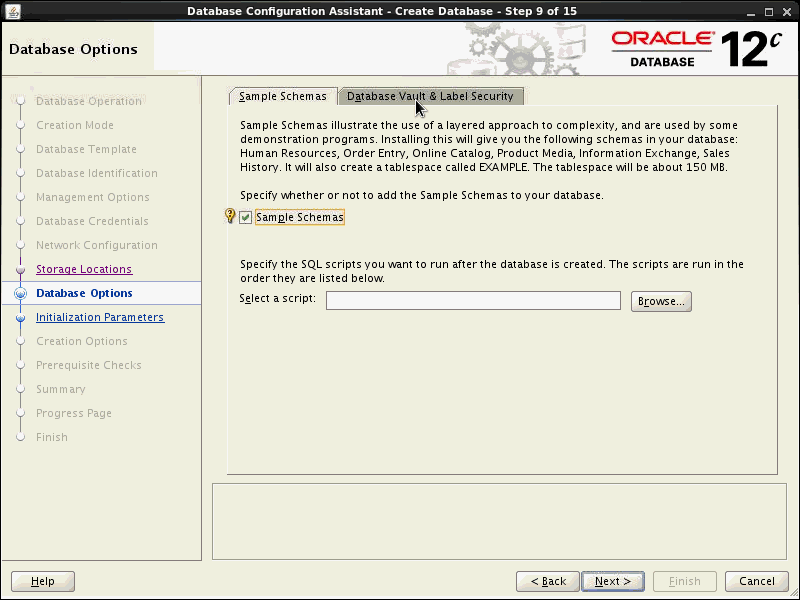Open Initialization Parameters step link
The width and height of the screenshot is (800, 600).
point(100,317)
